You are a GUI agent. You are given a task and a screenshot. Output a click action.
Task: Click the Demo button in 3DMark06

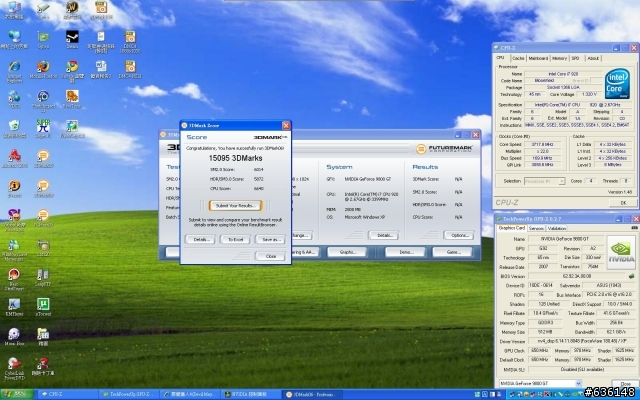(405, 252)
